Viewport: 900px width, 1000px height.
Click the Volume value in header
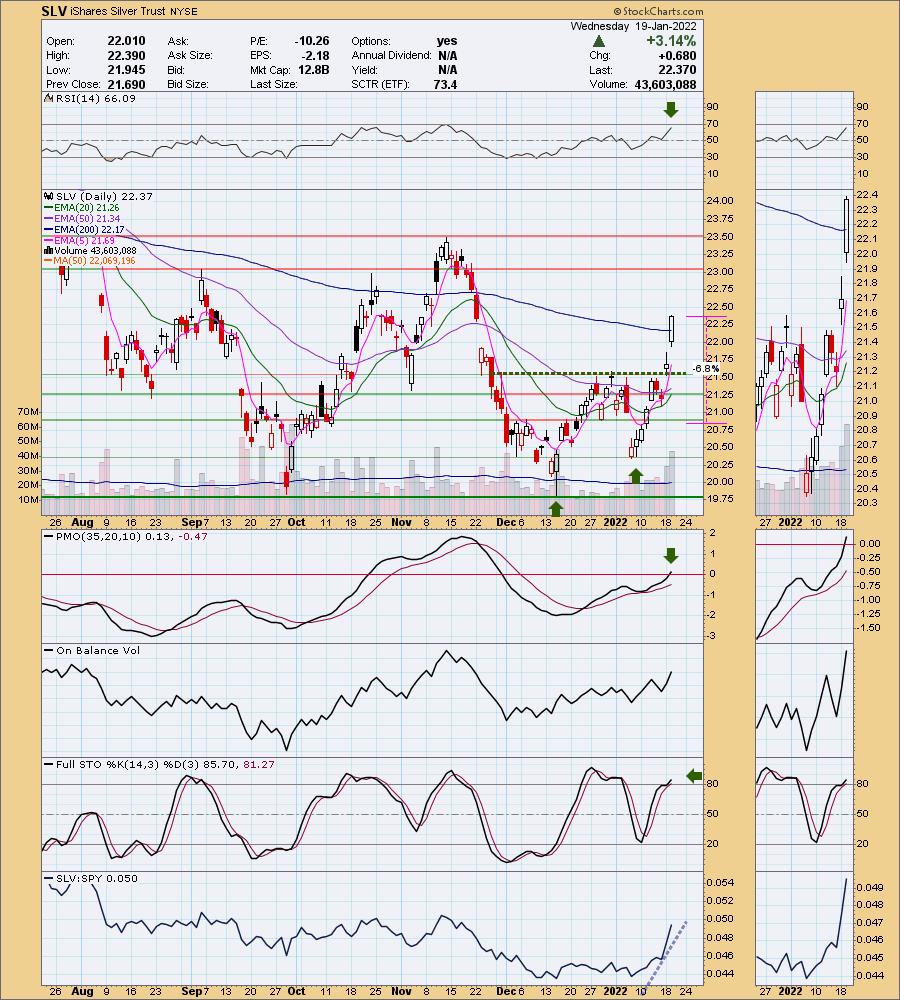click(665, 85)
